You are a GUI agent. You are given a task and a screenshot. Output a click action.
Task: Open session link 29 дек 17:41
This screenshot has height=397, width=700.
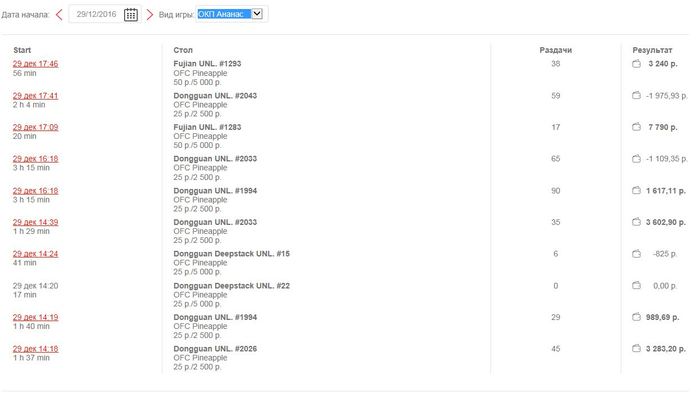click(35, 96)
